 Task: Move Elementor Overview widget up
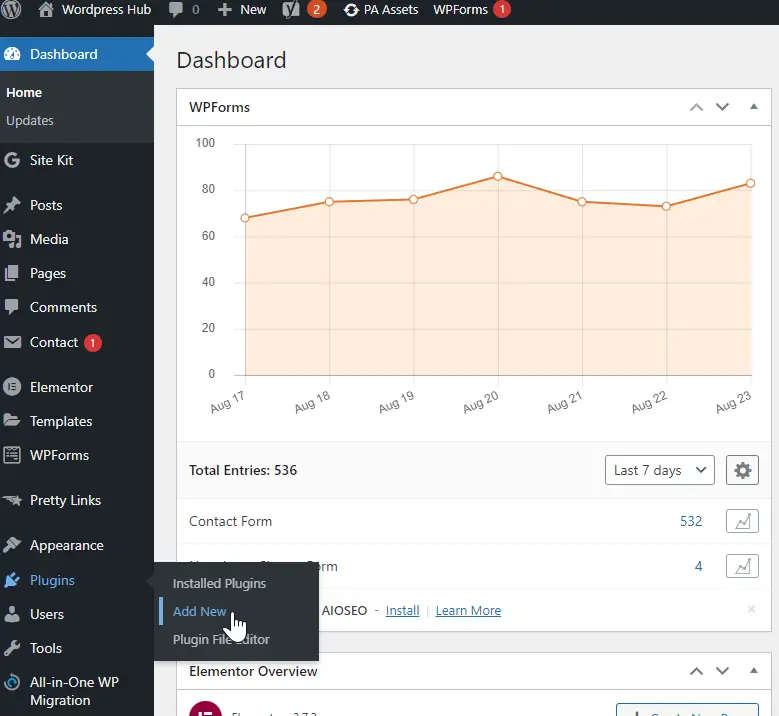pos(697,671)
